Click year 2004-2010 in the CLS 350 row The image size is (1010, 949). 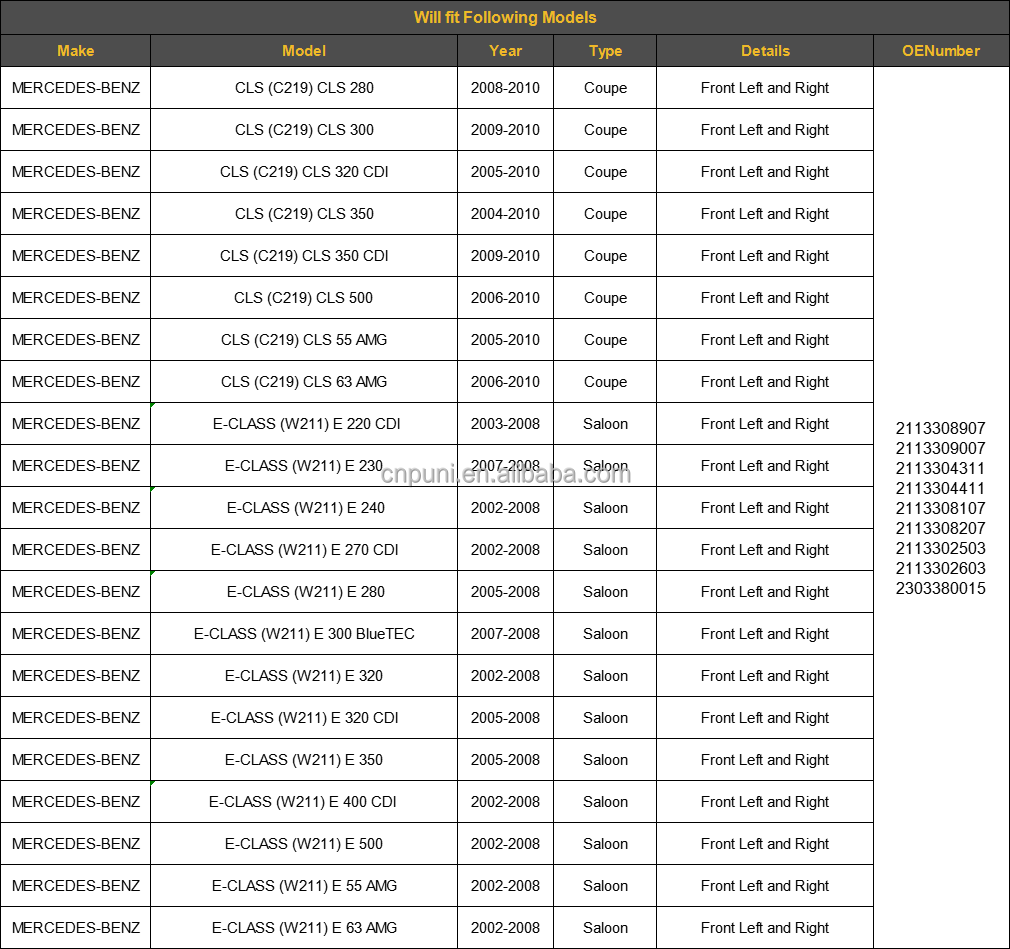point(505,213)
